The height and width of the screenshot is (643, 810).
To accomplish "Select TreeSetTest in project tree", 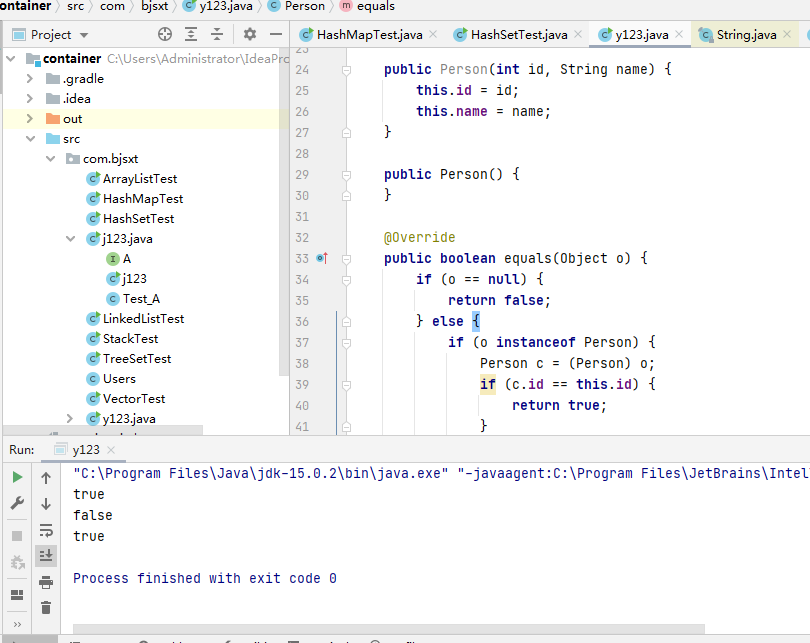I will (x=129, y=359).
